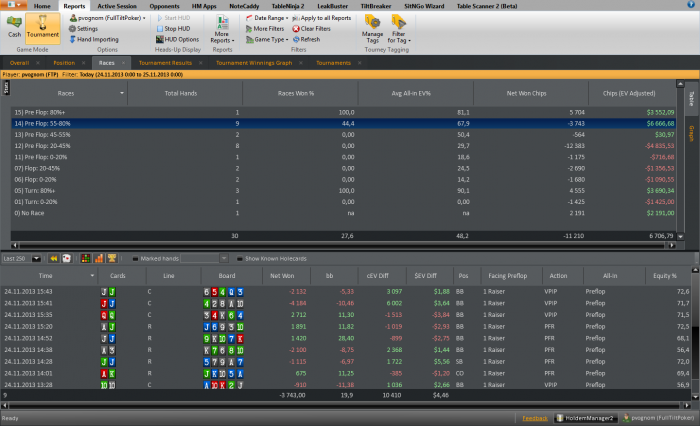Open Table Scanner 2 (Beta) tab

click(x=487, y=6)
